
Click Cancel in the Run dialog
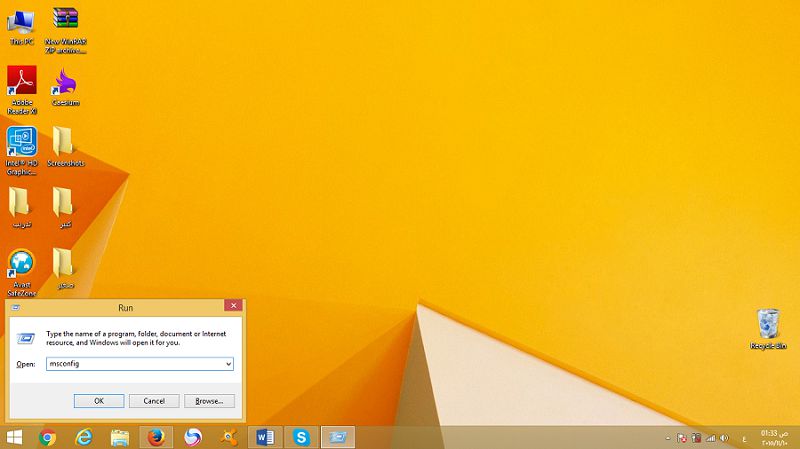pyautogui.click(x=154, y=401)
